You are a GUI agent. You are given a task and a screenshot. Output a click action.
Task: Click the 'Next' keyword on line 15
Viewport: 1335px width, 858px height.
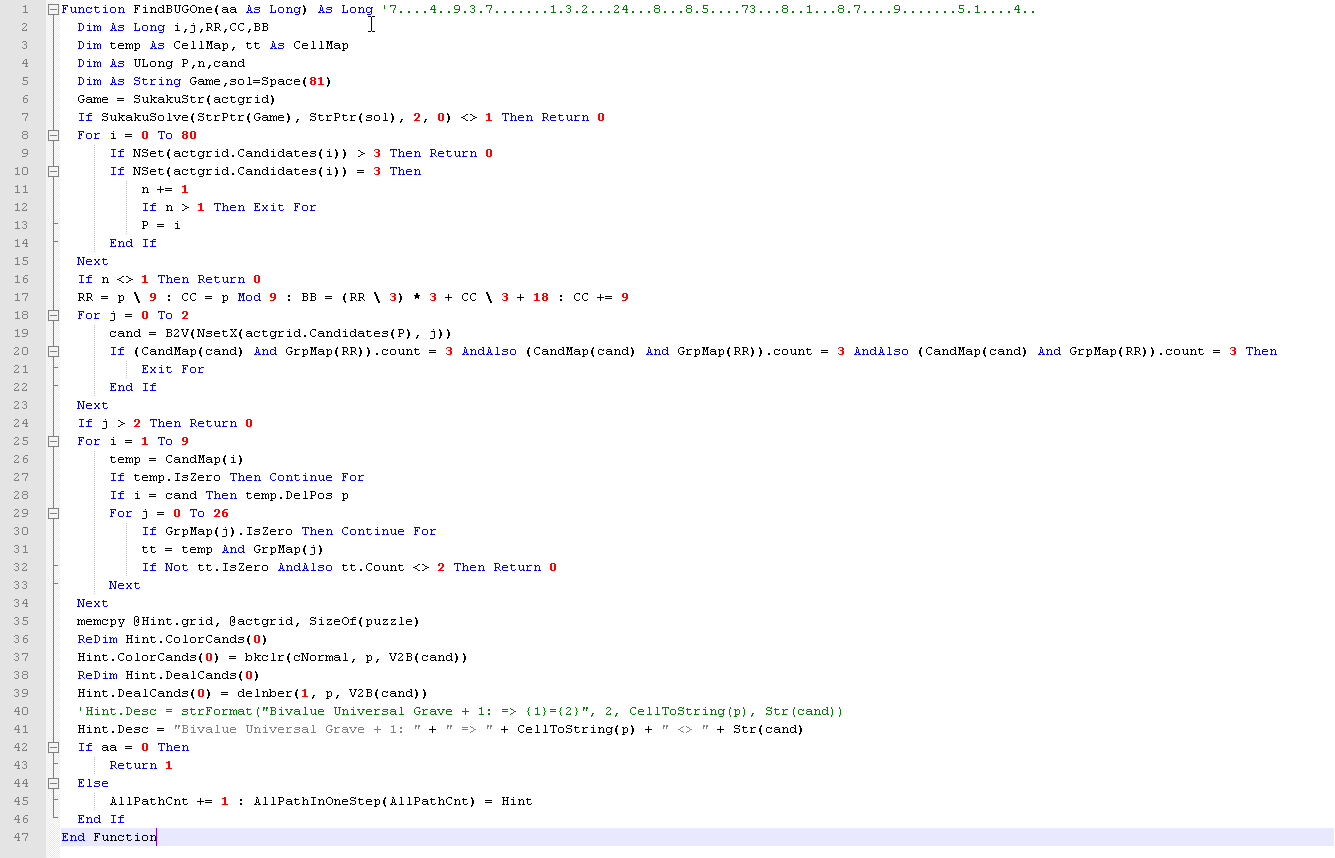[x=93, y=261]
